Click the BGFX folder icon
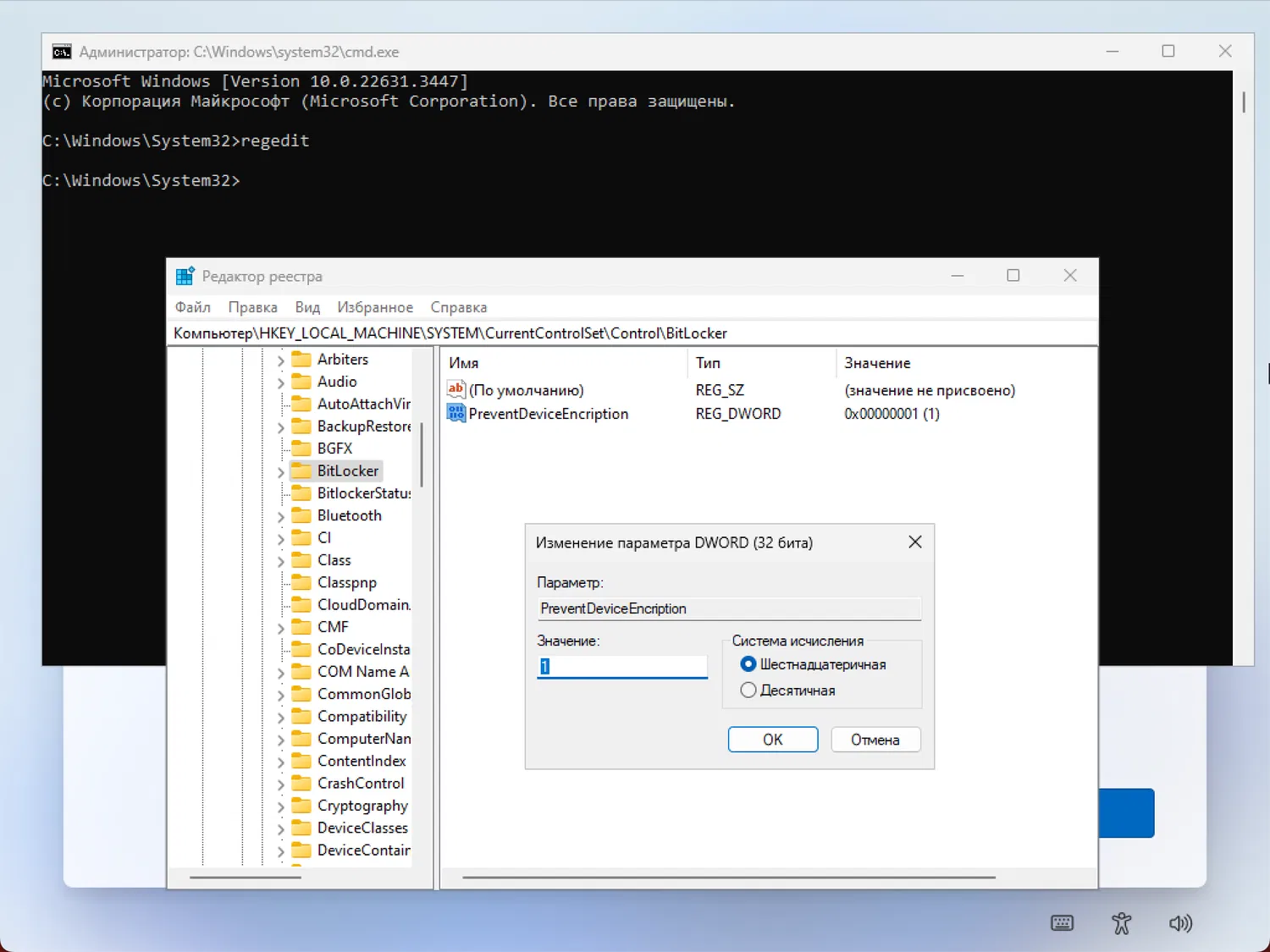 pyautogui.click(x=301, y=448)
